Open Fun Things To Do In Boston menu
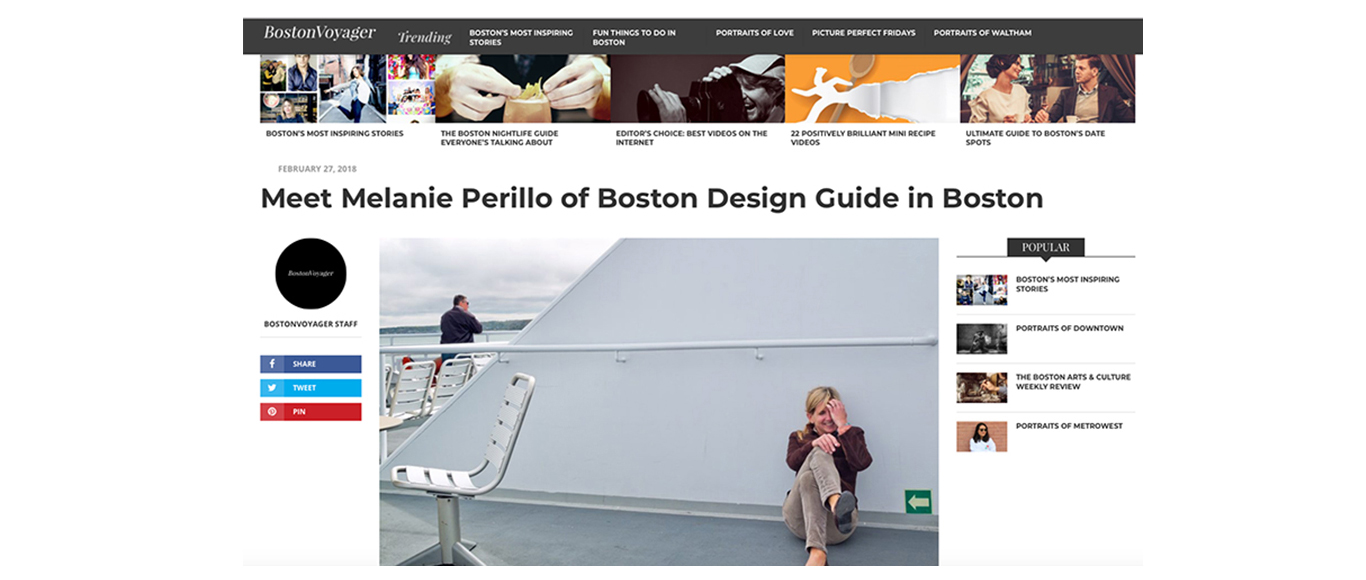1366x580 pixels. (x=633, y=37)
